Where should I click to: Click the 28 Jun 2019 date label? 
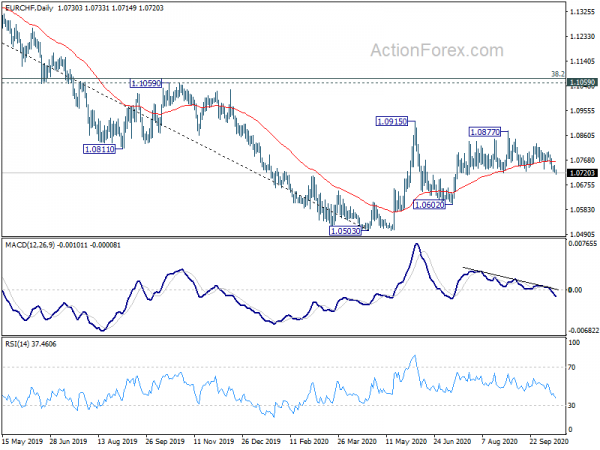68,441
